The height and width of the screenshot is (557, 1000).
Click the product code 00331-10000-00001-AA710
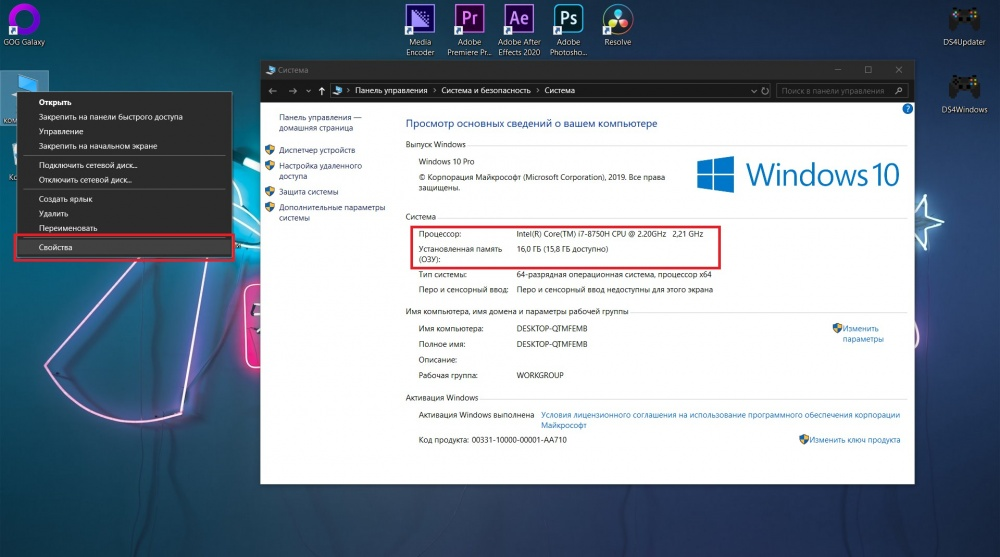pyautogui.click(x=519, y=440)
